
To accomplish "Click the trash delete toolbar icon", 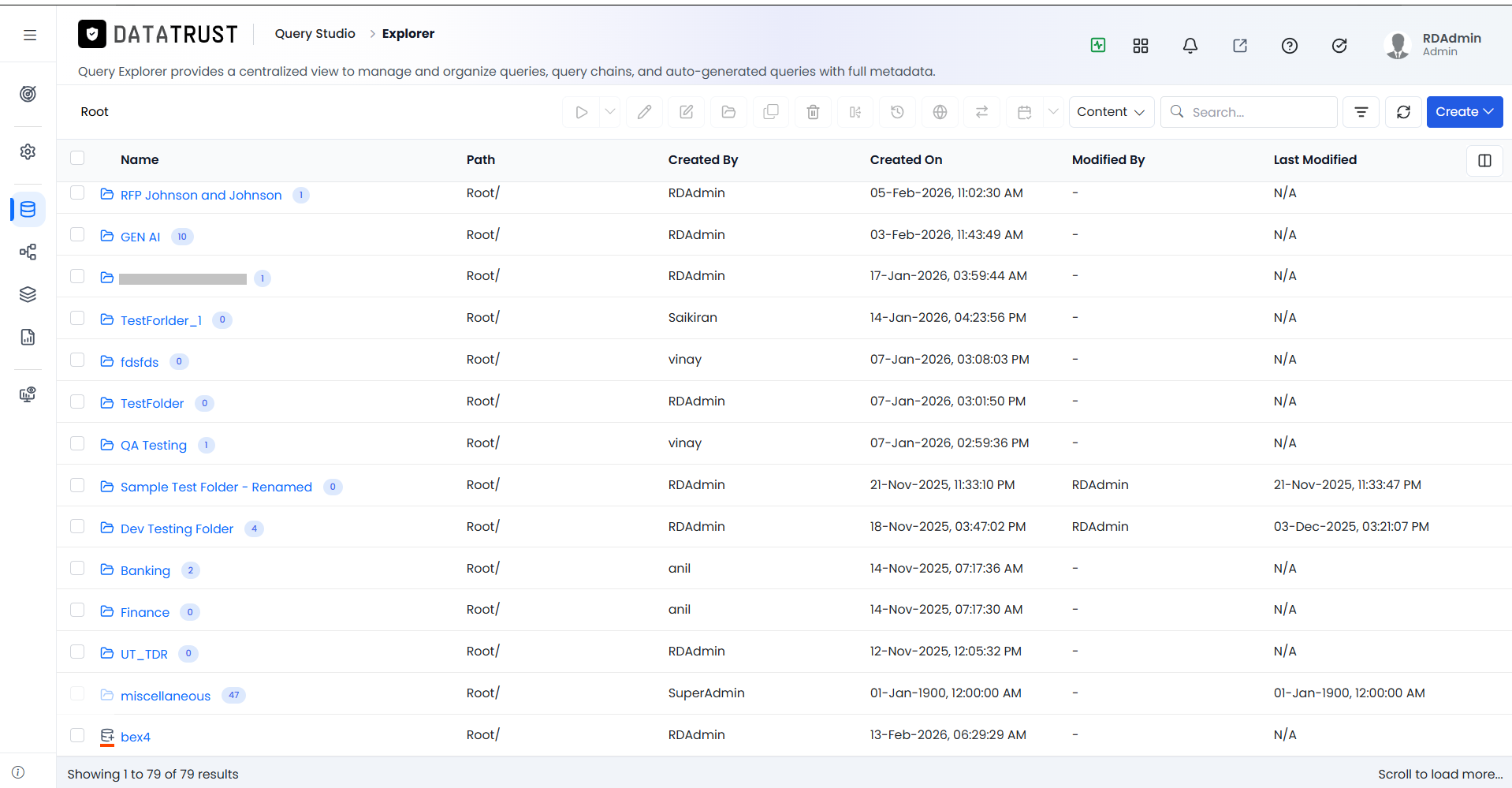I will [x=813, y=112].
